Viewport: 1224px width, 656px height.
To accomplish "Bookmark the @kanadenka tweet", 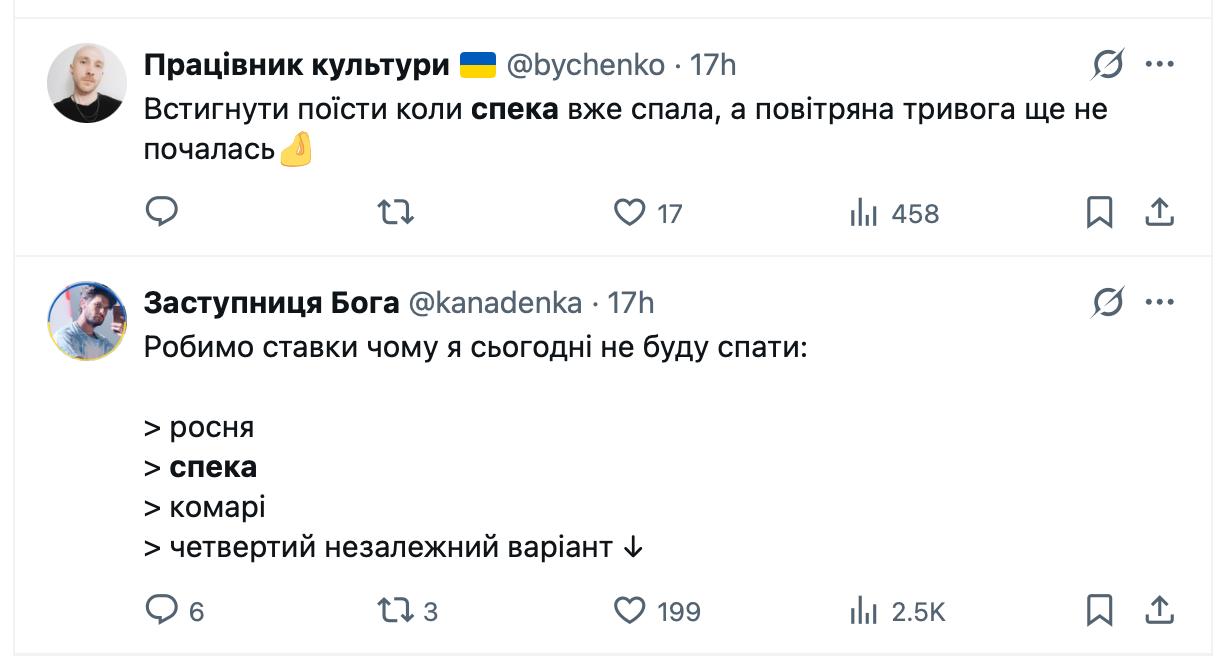I will coord(1099,610).
